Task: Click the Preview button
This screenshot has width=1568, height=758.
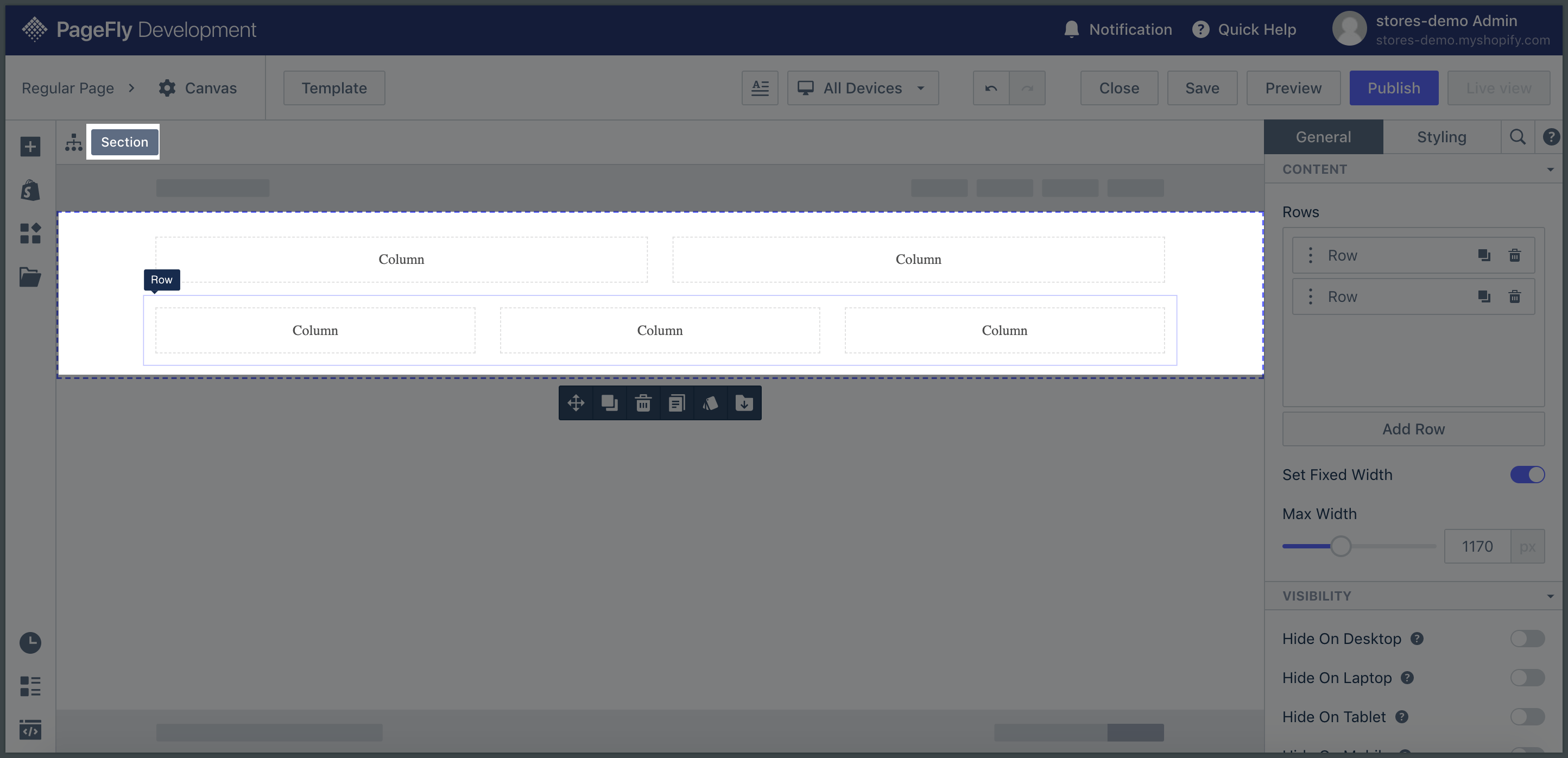Action: (x=1293, y=87)
